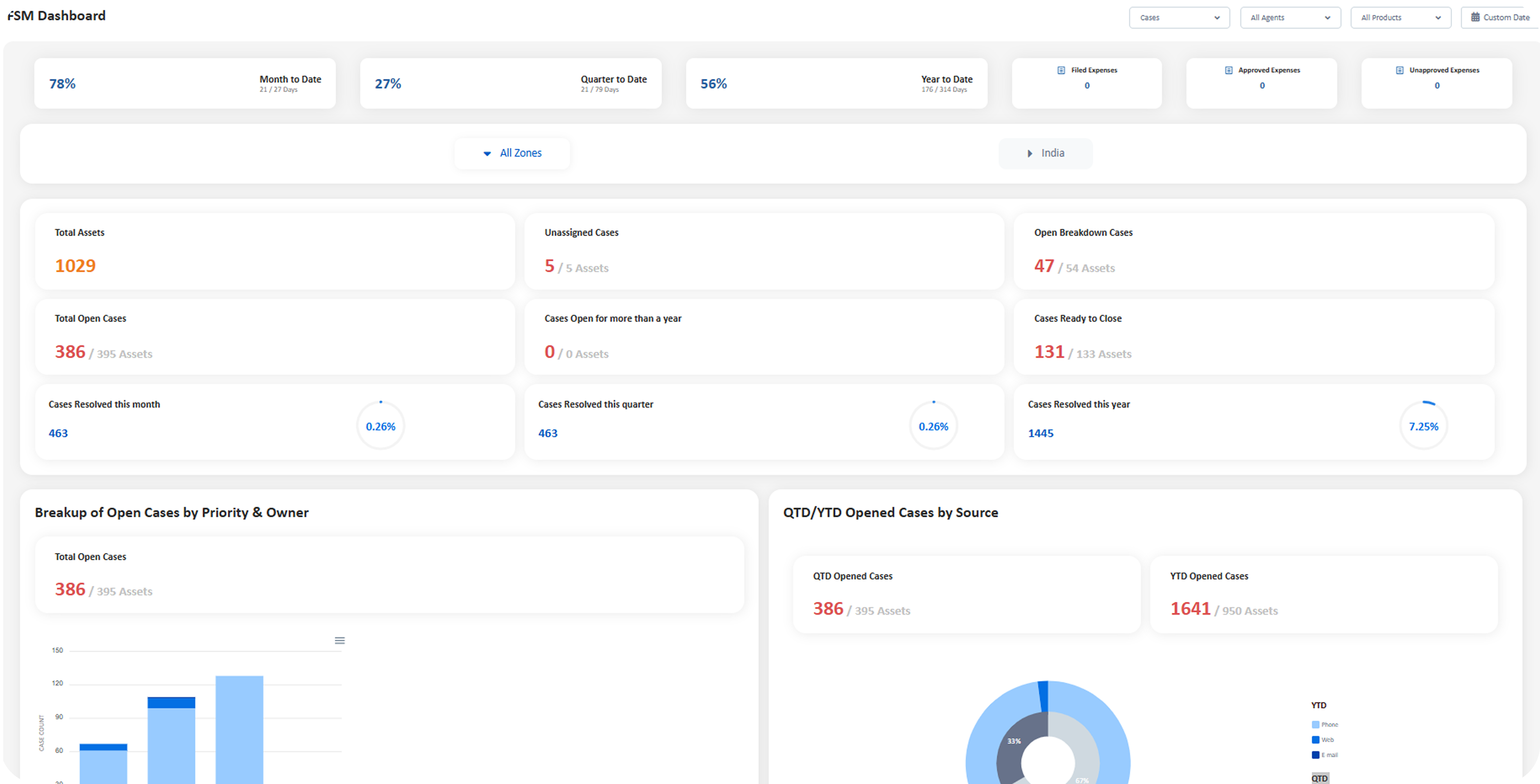Viewport: 1540px width, 784px height.
Task: Click the Approved Expenses document icon
Action: (1228, 70)
